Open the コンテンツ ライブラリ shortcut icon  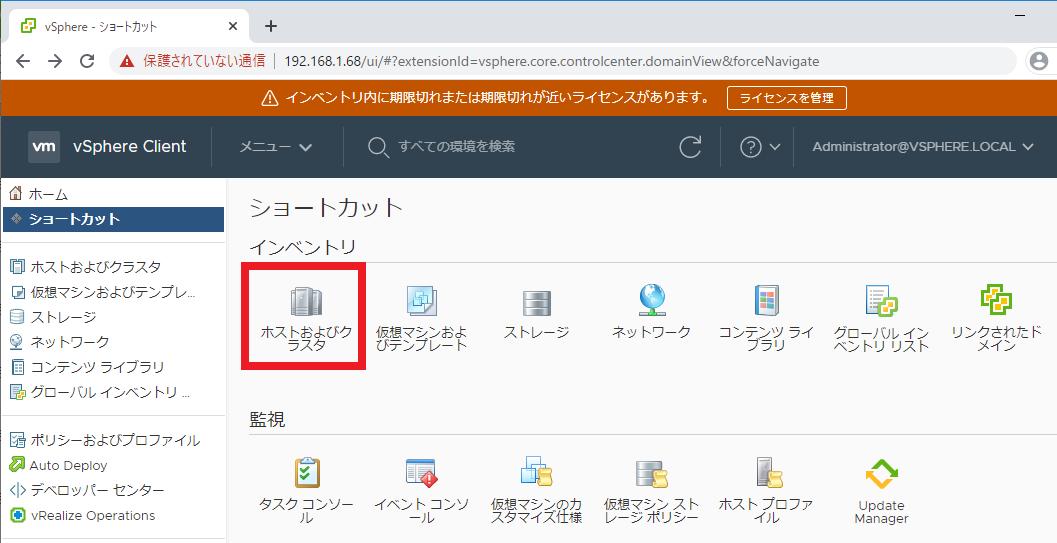(x=766, y=300)
